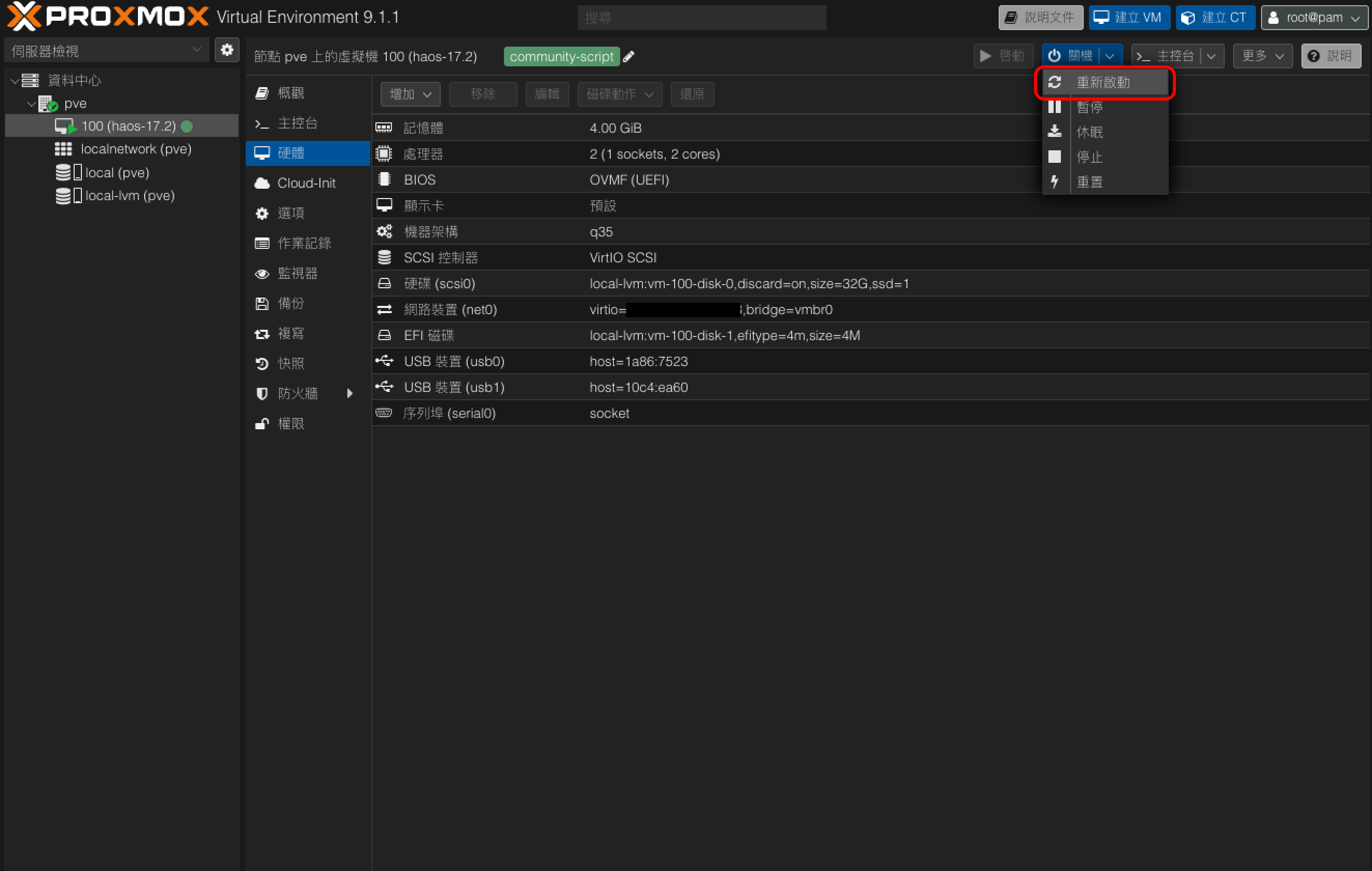Viewport: 1372px width, 871px height.
Task: Open the 概觀 summary tab
Action: click(x=307, y=93)
